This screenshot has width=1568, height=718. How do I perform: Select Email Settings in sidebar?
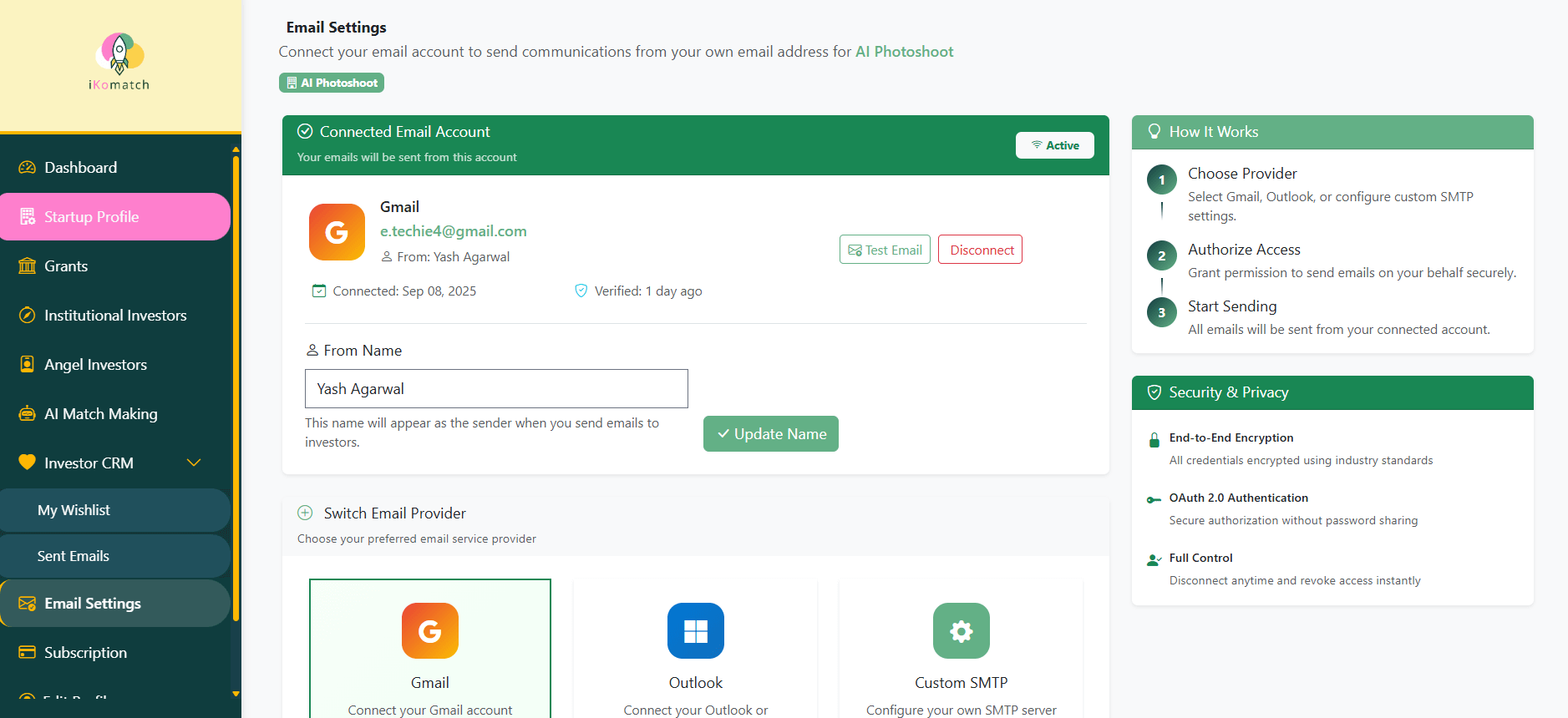pyautogui.click(x=115, y=603)
